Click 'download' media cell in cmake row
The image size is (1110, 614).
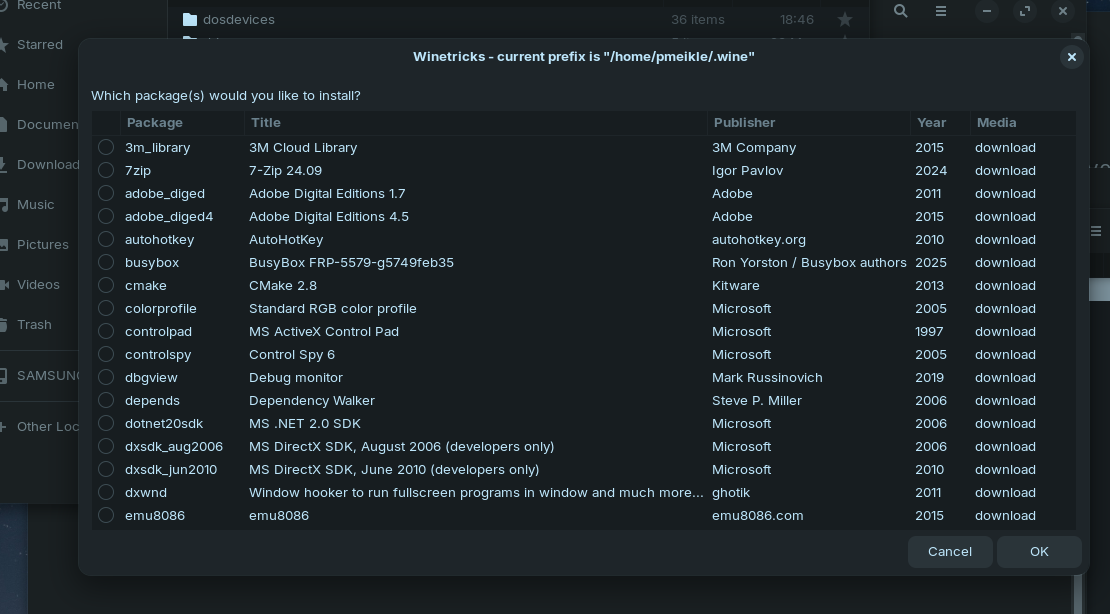1005,285
